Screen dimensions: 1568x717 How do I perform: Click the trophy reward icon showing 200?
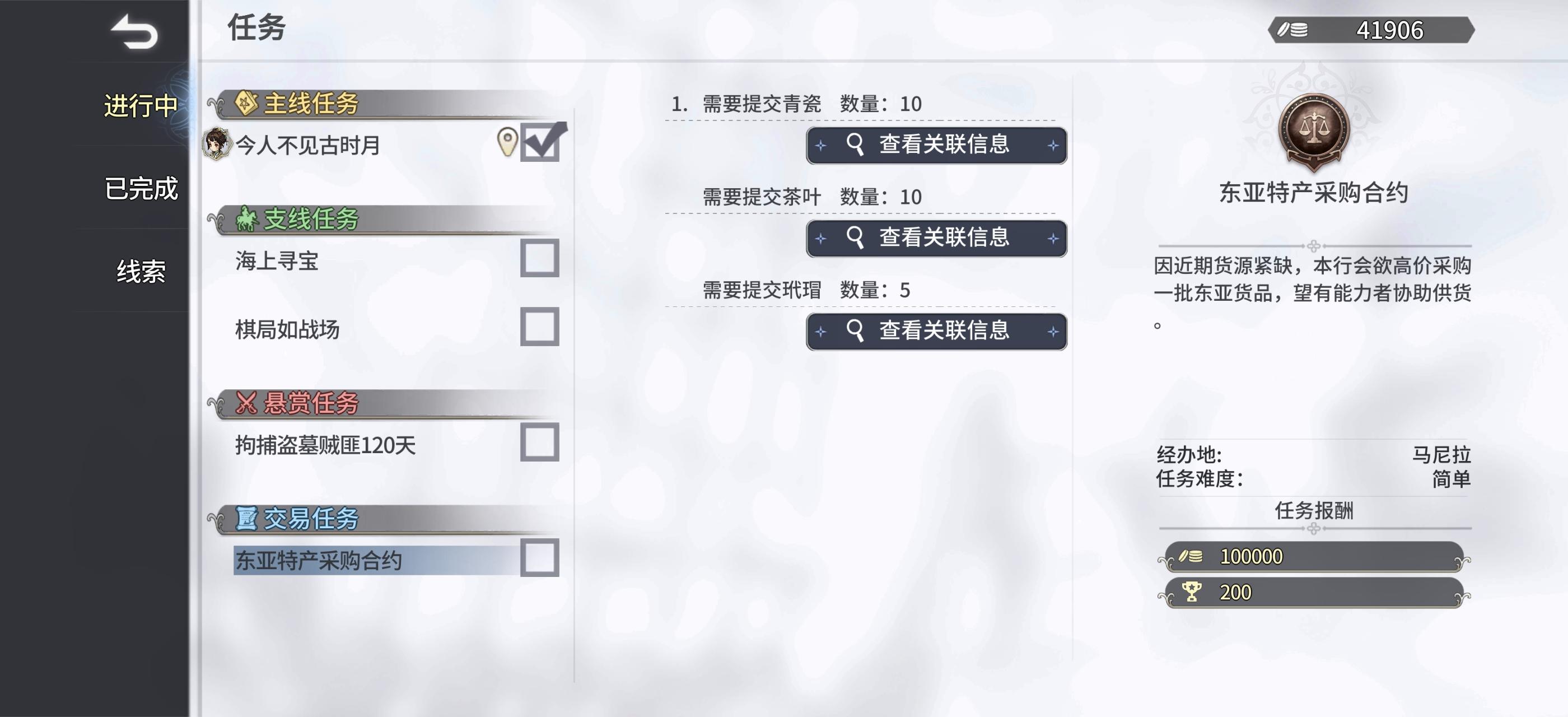(x=1191, y=592)
